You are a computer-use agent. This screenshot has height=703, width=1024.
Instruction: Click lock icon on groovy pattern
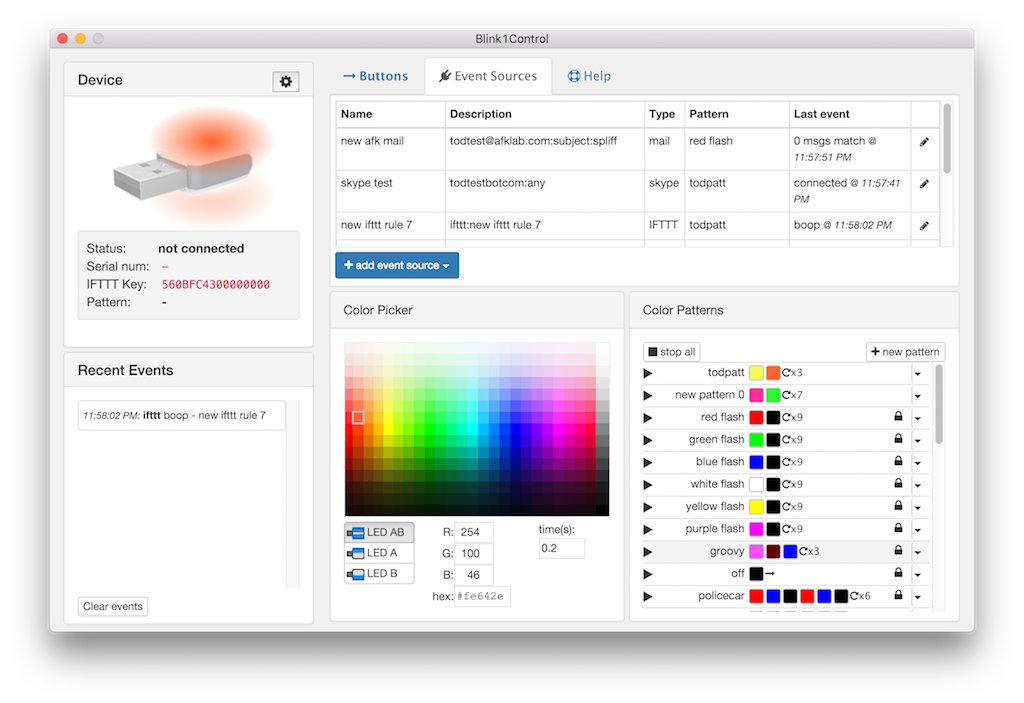click(x=898, y=550)
